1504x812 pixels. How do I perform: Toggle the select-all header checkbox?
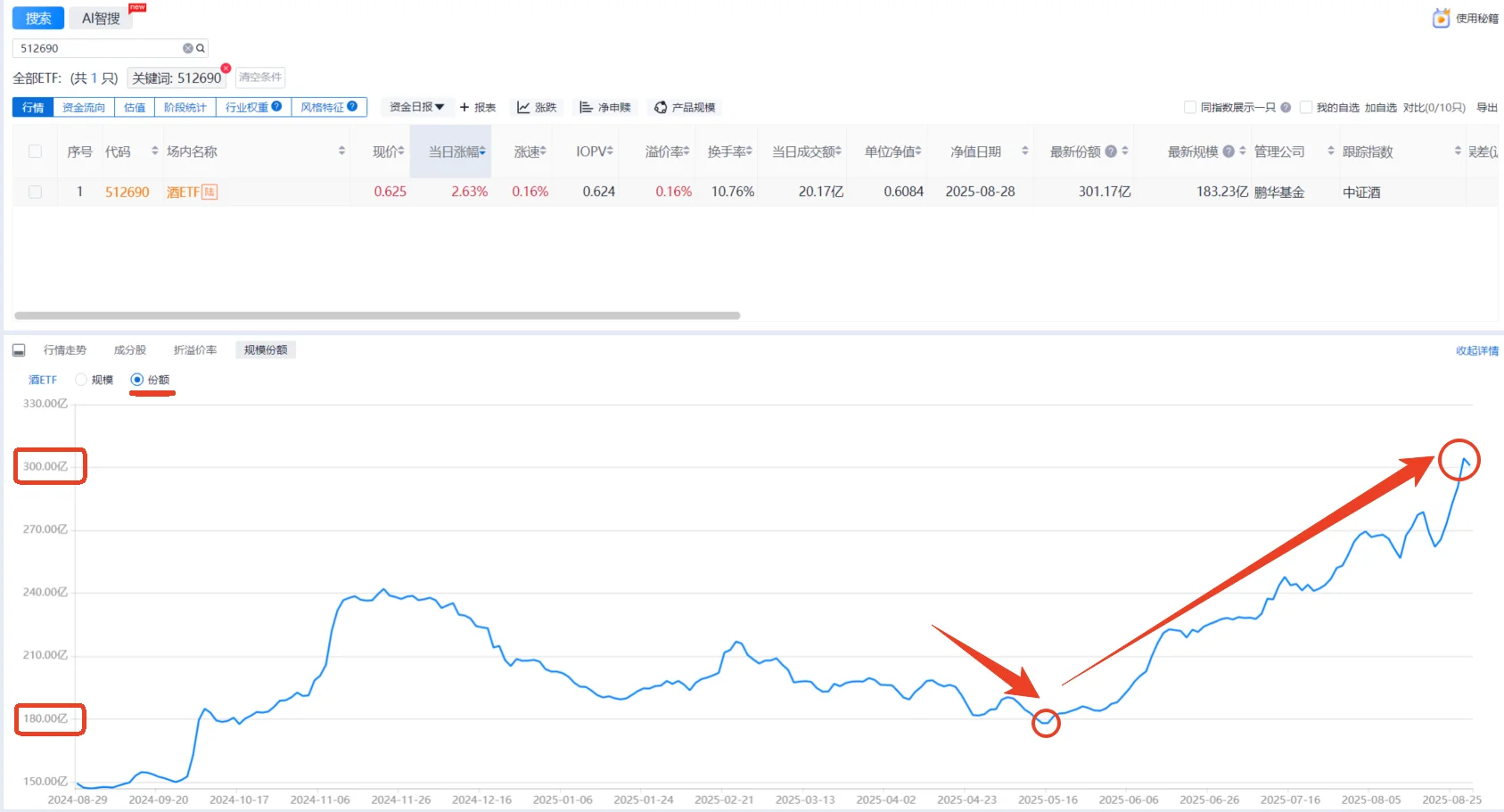[x=36, y=152]
